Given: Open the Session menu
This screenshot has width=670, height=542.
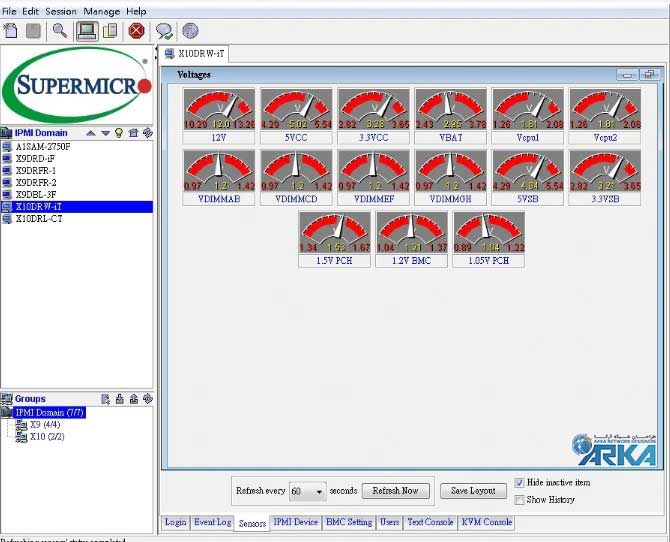Looking at the screenshot, I should pos(61,11).
